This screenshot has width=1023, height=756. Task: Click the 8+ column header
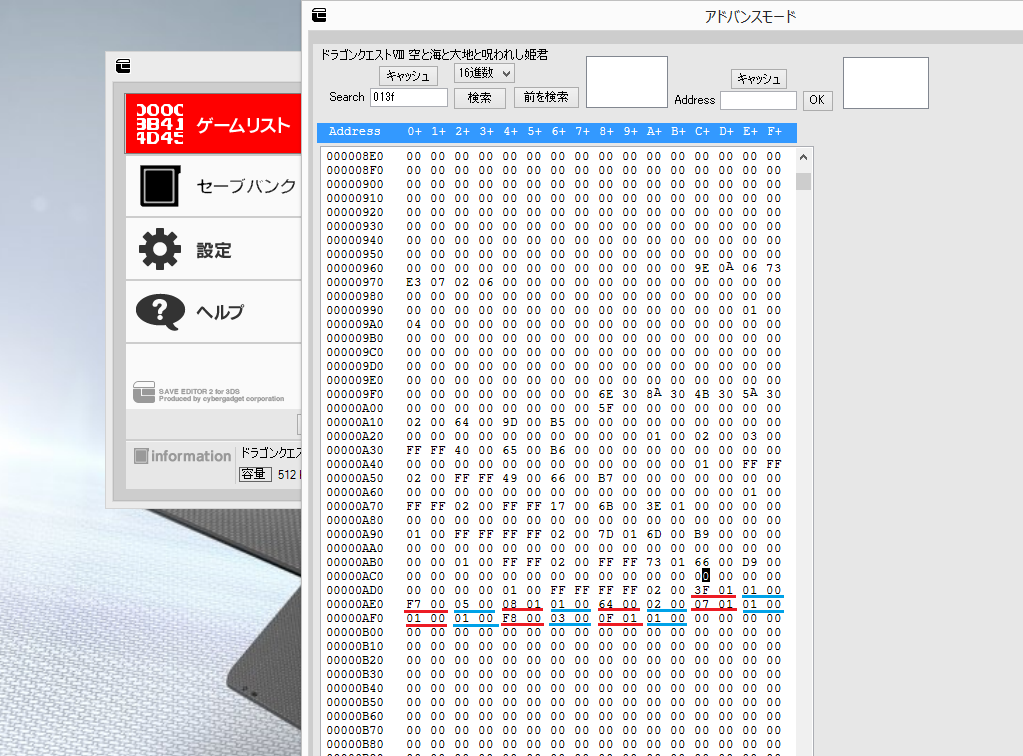click(x=606, y=132)
